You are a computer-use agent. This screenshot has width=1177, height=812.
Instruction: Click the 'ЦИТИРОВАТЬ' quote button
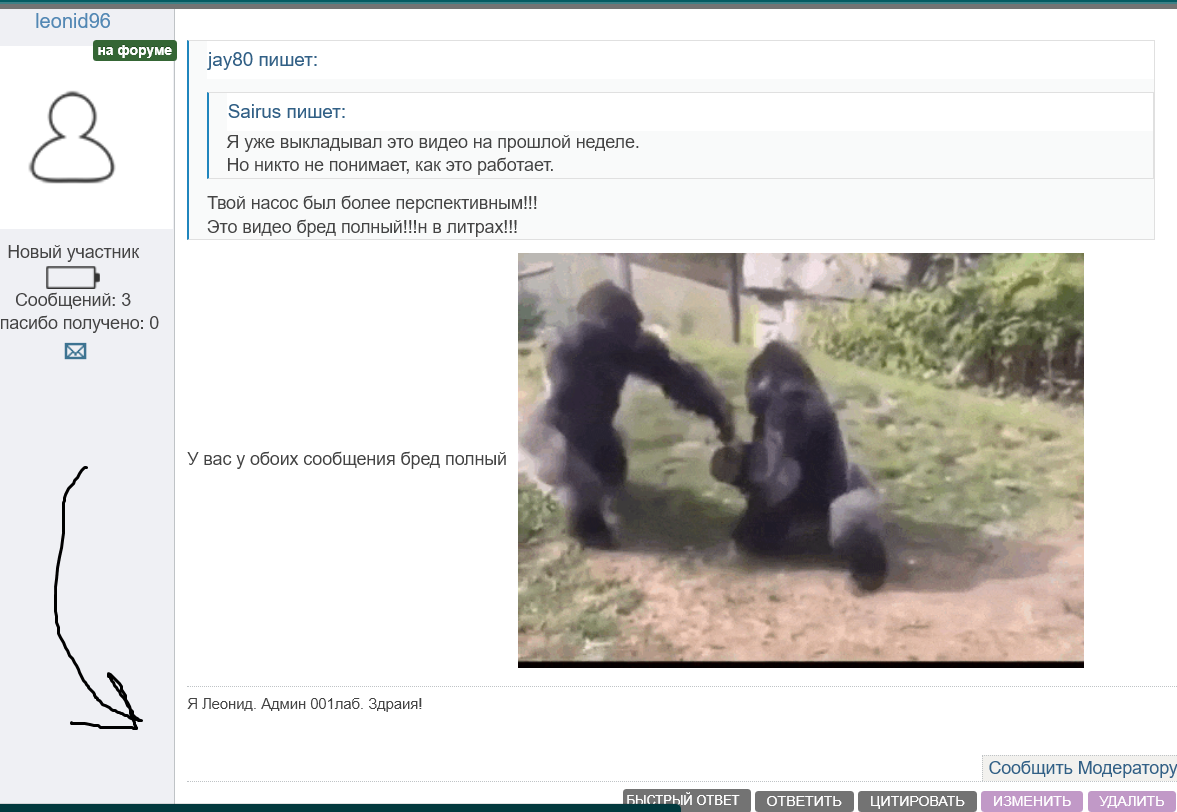(x=917, y=801)
